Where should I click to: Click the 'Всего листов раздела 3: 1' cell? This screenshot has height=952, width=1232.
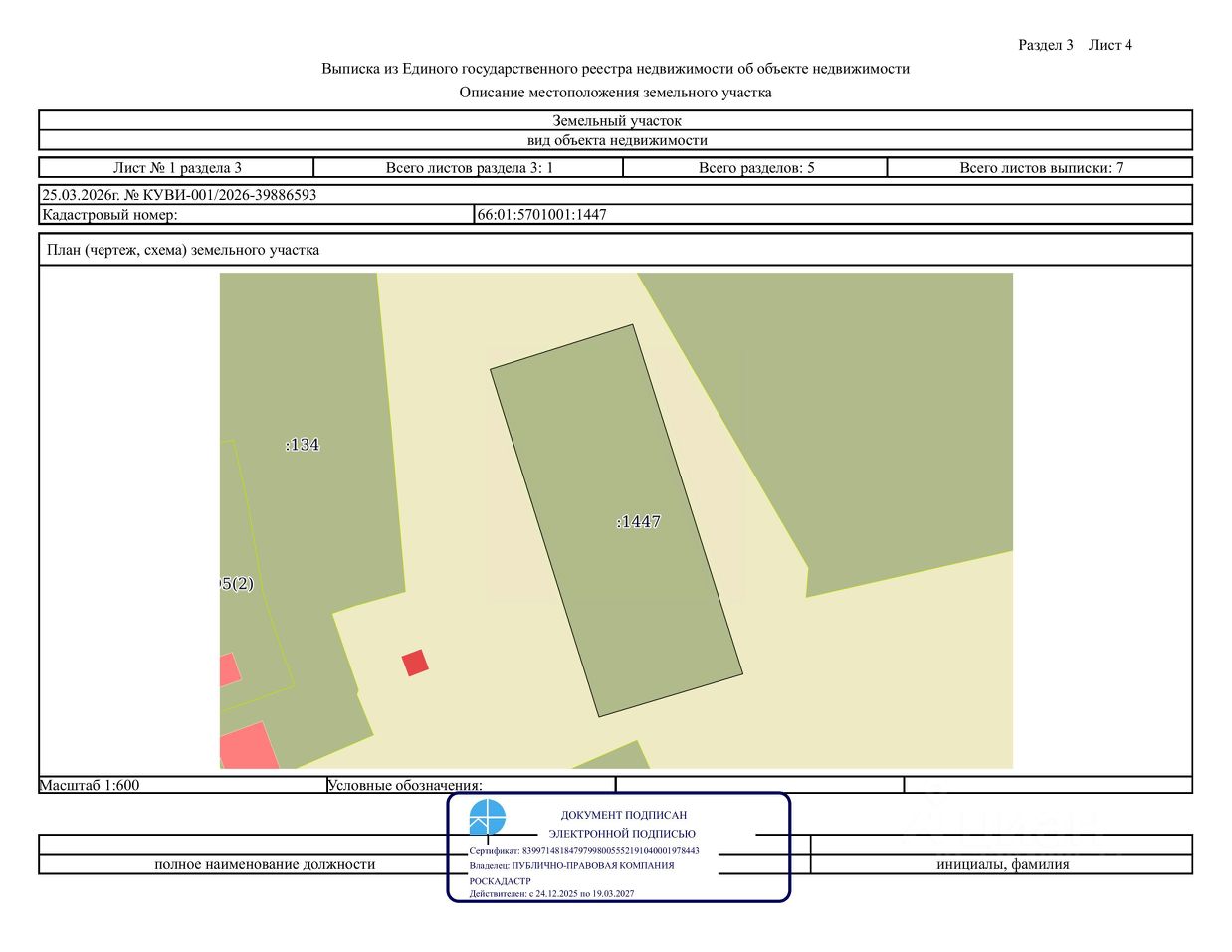point(469,168)
